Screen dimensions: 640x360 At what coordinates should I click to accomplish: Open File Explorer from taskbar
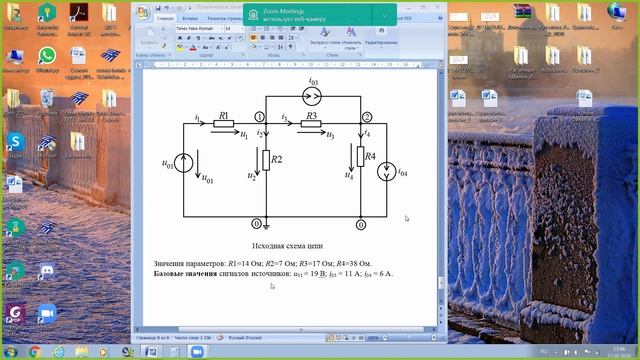(x=82, y=352)
